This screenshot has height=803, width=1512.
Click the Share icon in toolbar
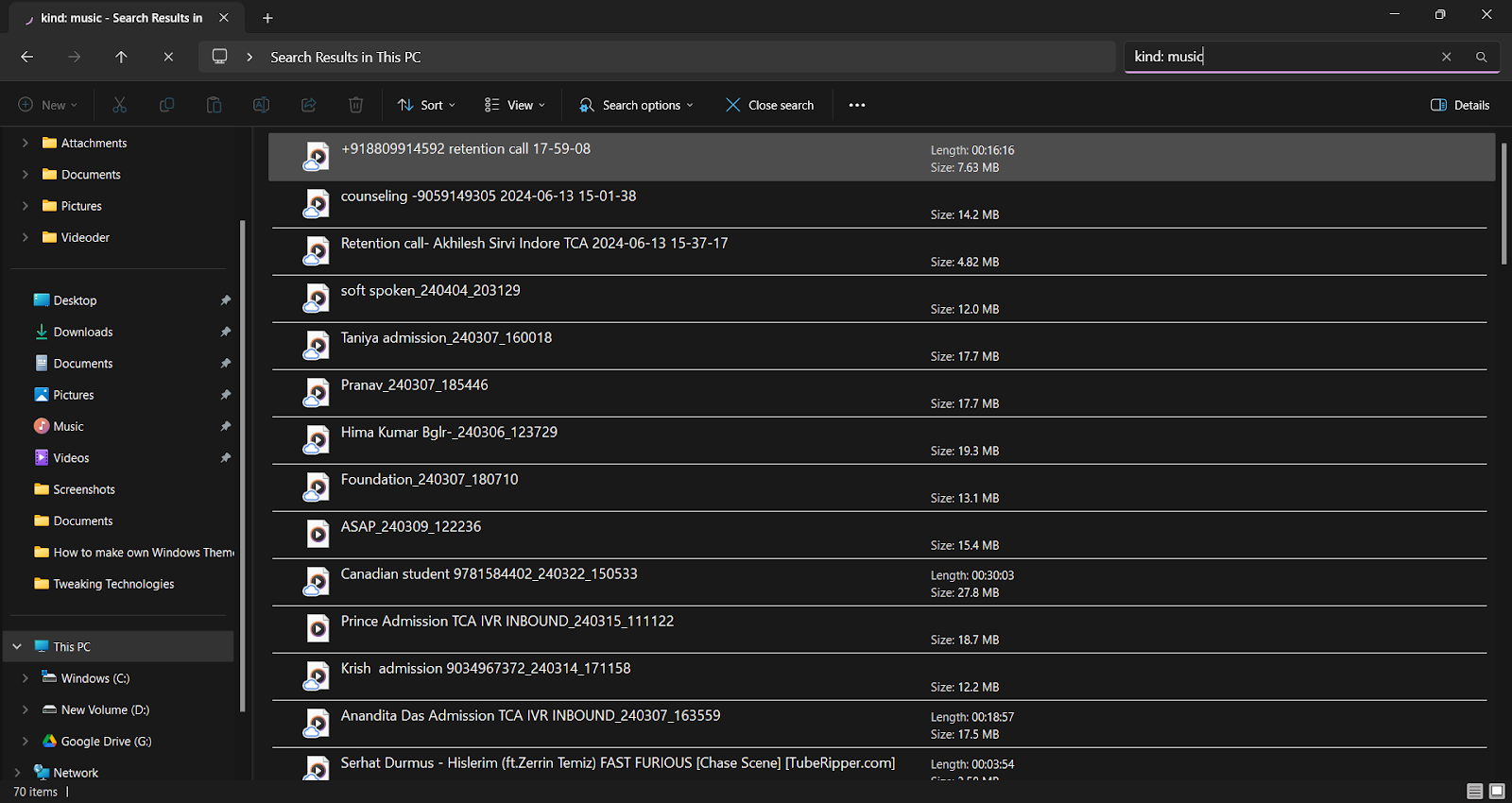308,105
